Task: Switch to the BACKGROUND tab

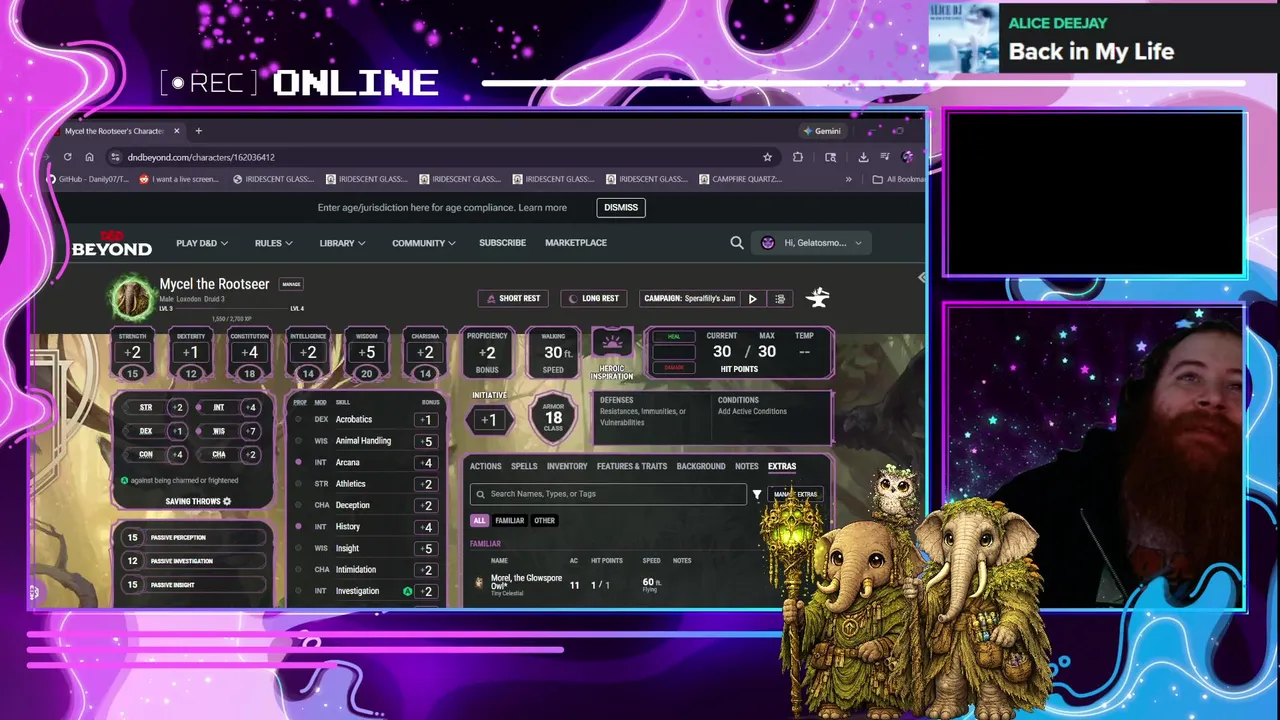Action: tap(701, 466)
